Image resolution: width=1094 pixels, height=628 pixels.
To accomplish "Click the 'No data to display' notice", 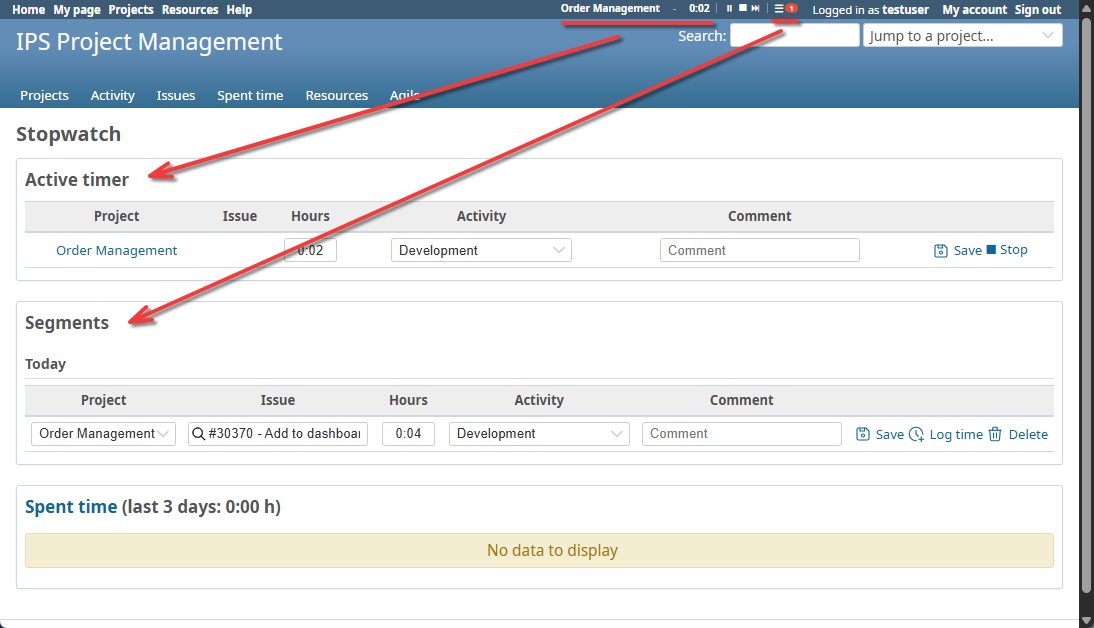I will click(x=539, y=551).
